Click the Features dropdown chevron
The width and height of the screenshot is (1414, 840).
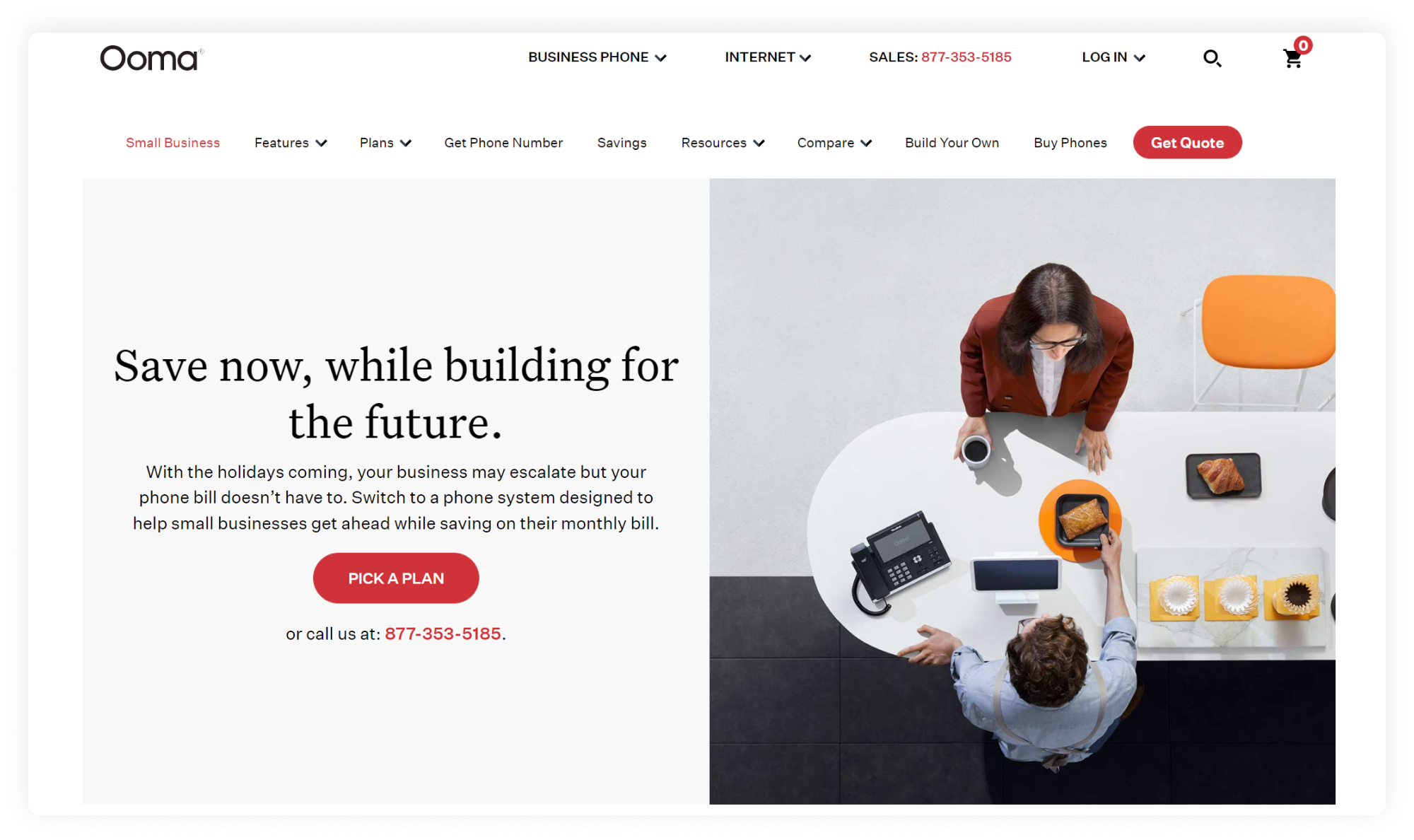point(322,143)
